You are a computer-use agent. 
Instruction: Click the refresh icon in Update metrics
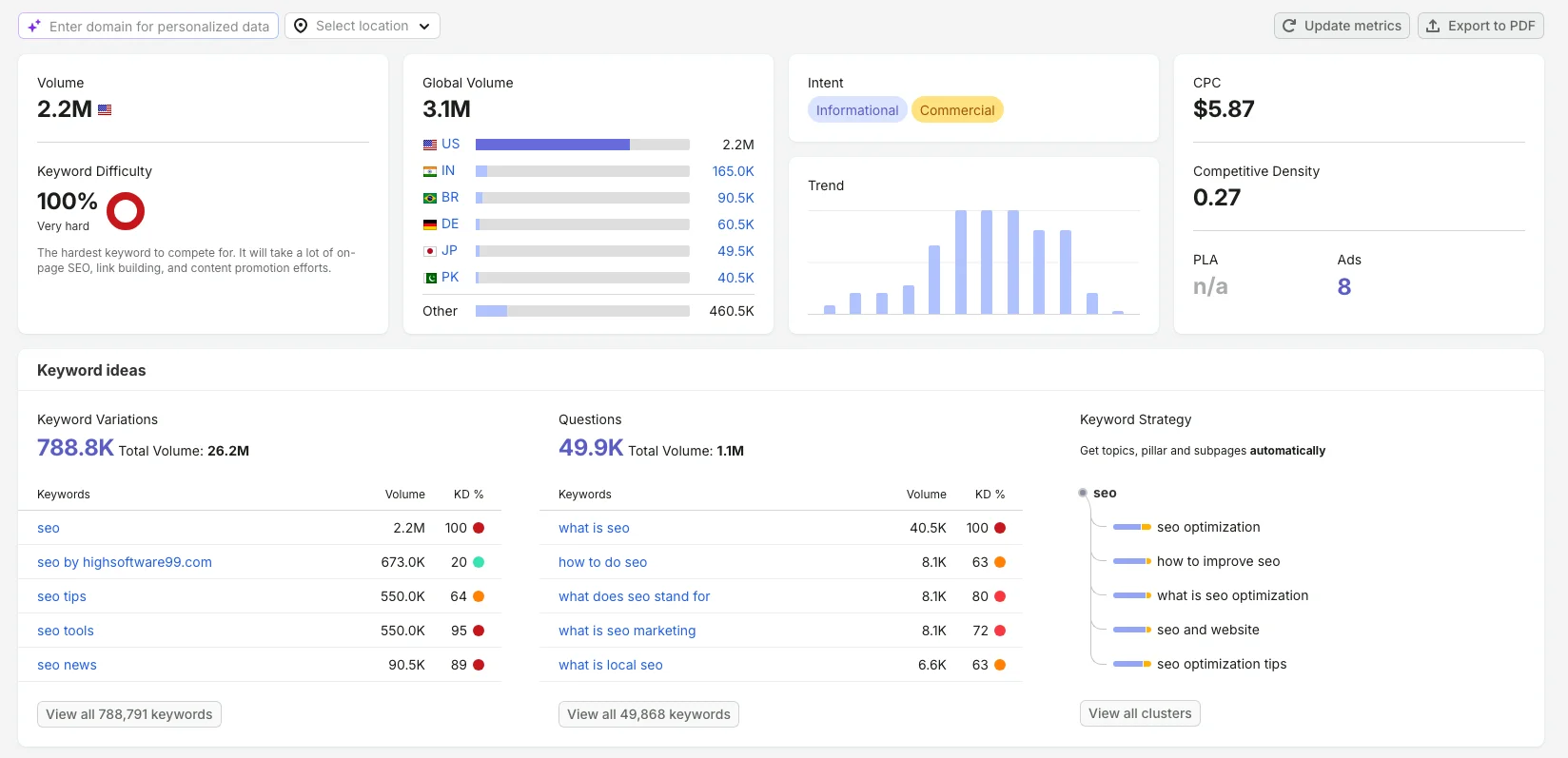[1289, 26]
